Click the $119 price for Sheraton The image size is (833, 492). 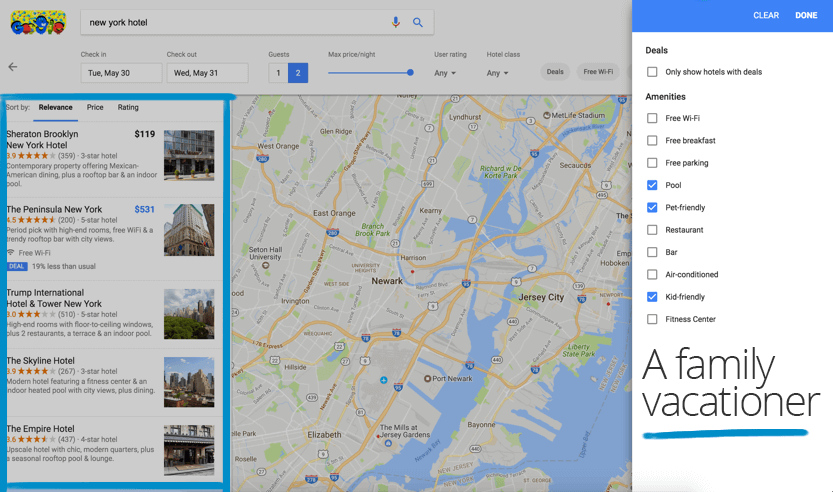coord(144,134)
